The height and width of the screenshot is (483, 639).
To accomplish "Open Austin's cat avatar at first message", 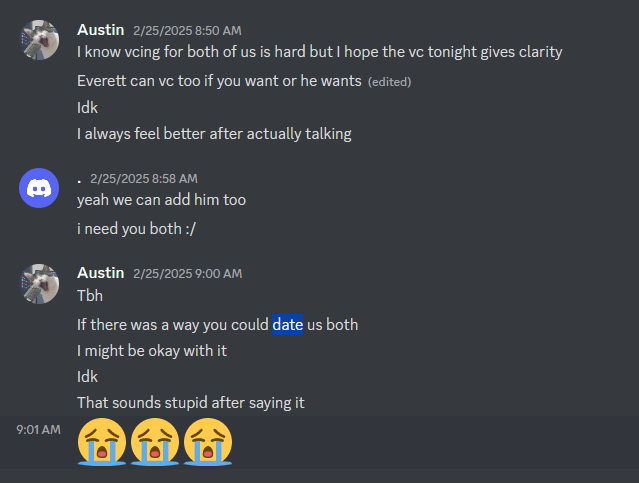I will (39, 40).
